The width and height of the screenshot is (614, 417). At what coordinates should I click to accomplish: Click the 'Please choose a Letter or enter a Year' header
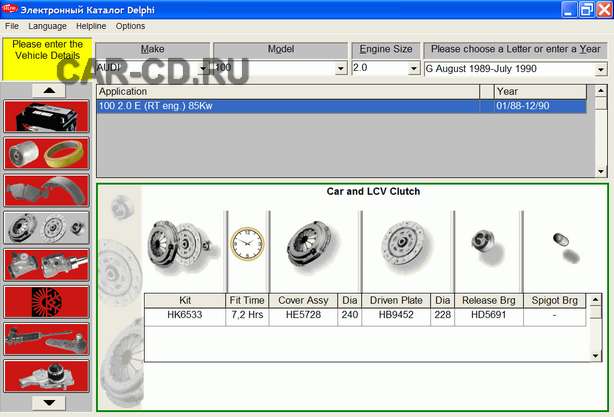point(515,50)
